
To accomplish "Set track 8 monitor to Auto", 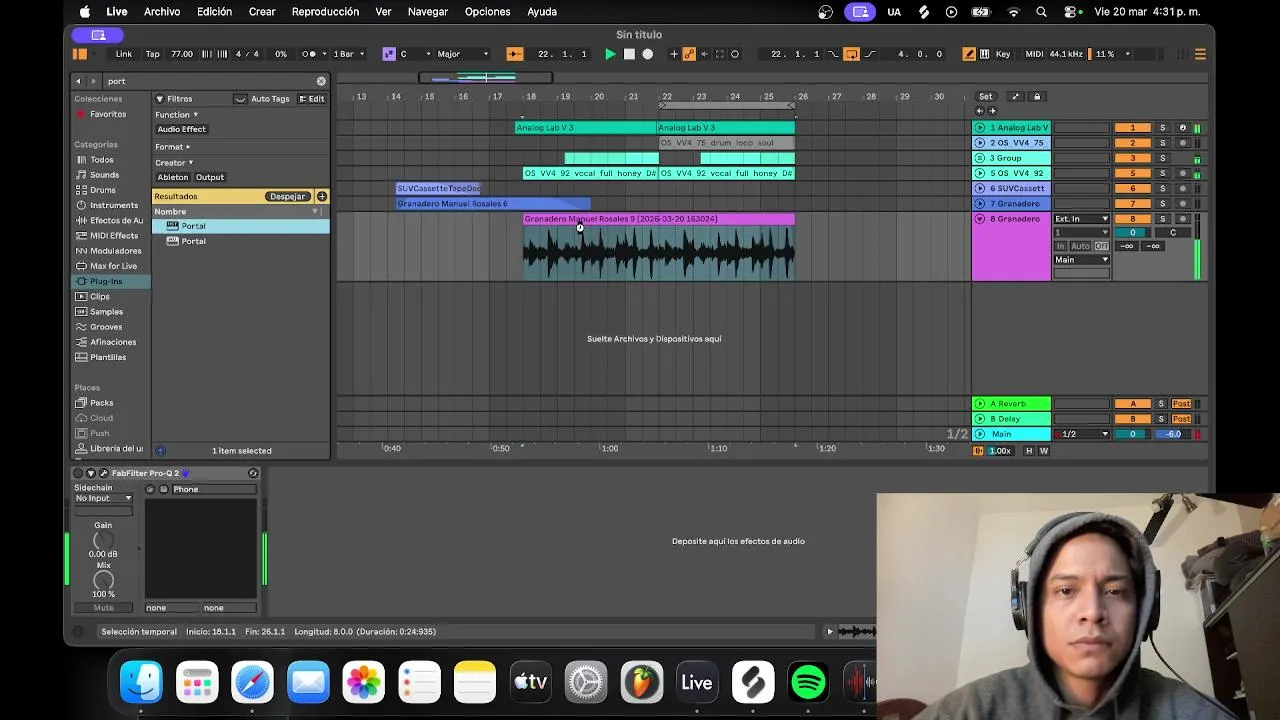I will [1081, 246].
